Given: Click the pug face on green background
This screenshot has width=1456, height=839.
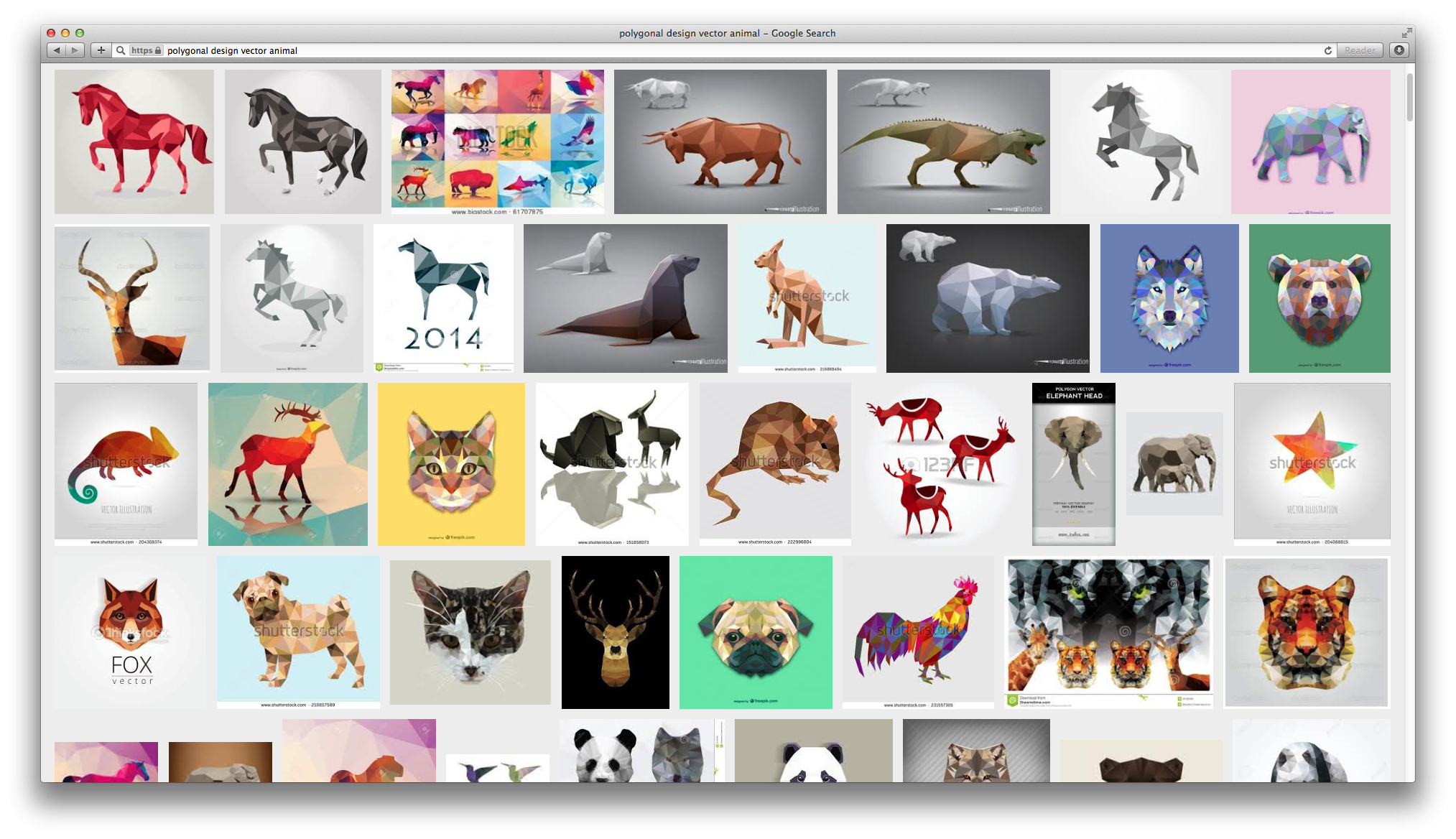Looking at the screenshot, I should [755, 632].
